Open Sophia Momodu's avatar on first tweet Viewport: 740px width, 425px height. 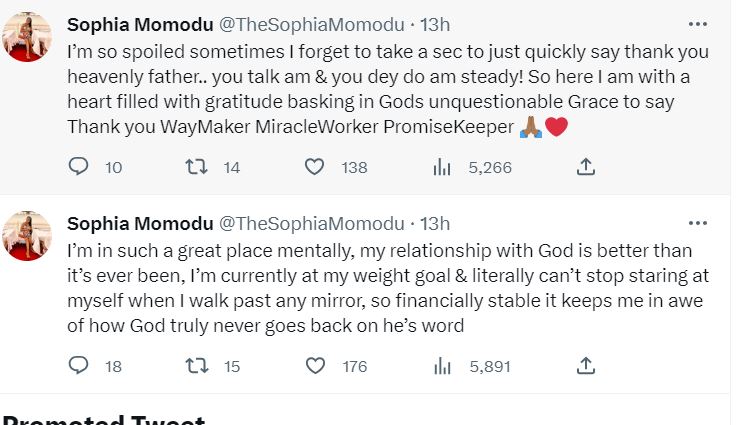27,37
